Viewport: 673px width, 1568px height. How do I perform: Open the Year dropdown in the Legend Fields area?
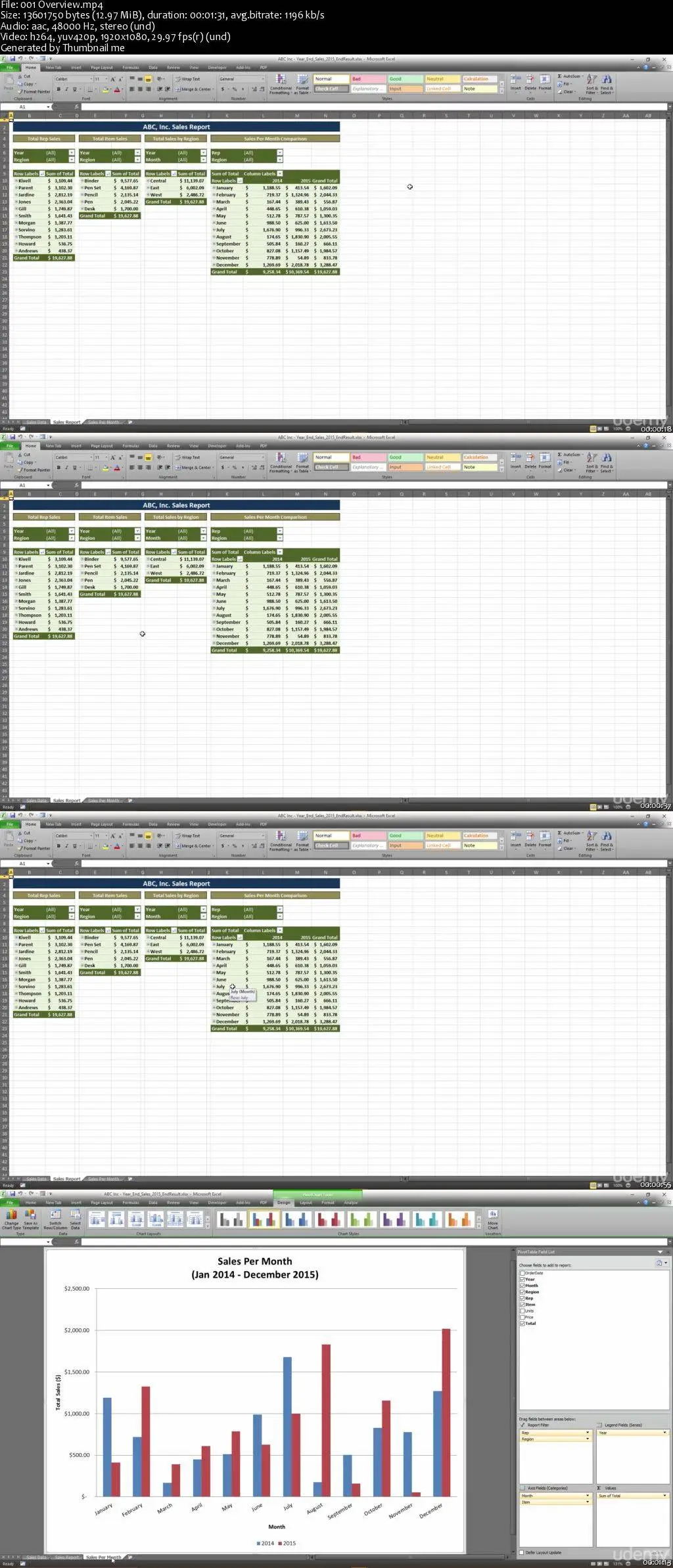664,1433
